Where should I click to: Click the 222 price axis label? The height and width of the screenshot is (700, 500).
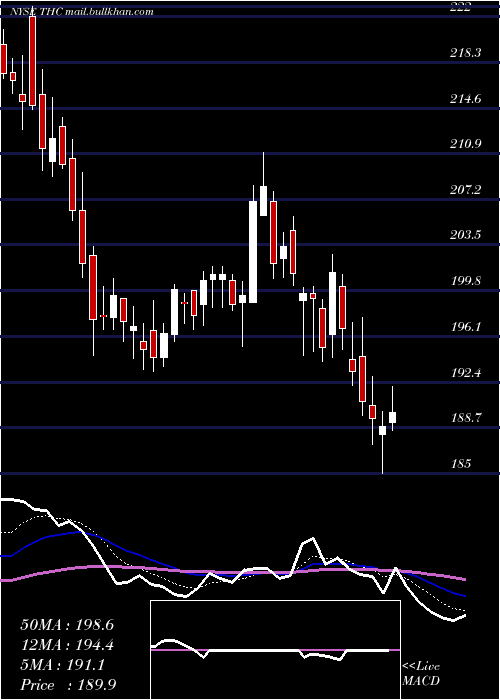[x=460, y=6]
